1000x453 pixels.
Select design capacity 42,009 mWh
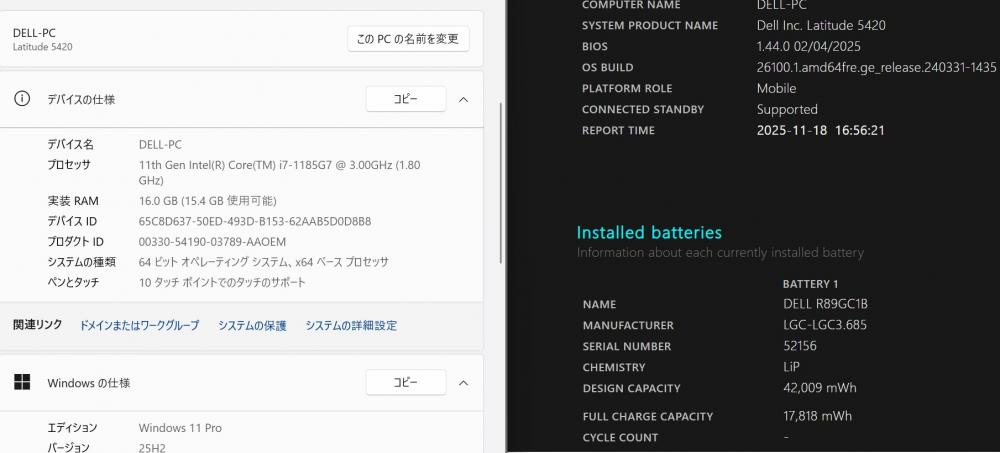point(820,388)
